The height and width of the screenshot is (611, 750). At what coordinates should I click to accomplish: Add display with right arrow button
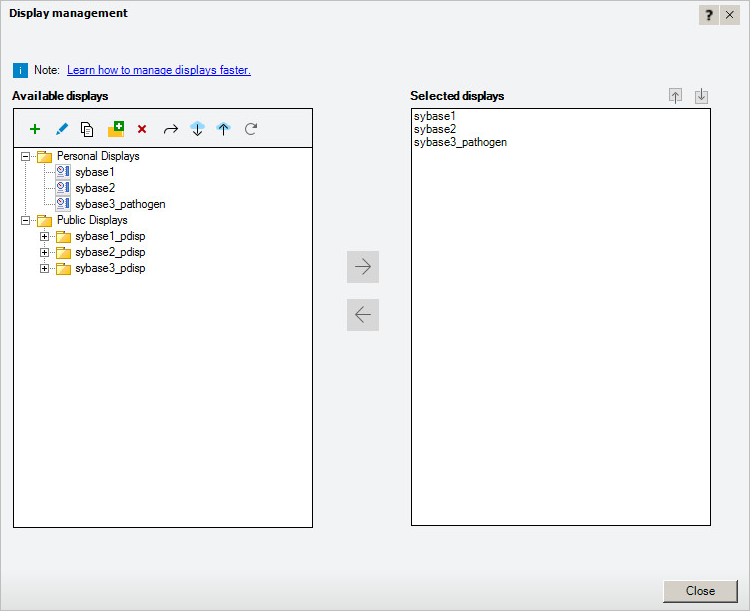point(363,267)
